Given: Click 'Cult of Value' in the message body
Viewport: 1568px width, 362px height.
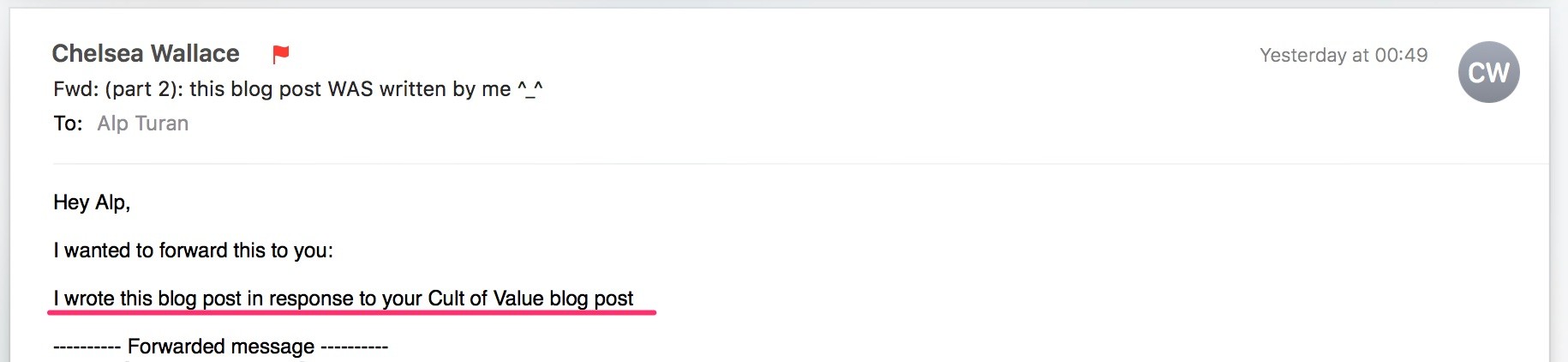Looking at the screenshot, I should click(x=486, y=299).
